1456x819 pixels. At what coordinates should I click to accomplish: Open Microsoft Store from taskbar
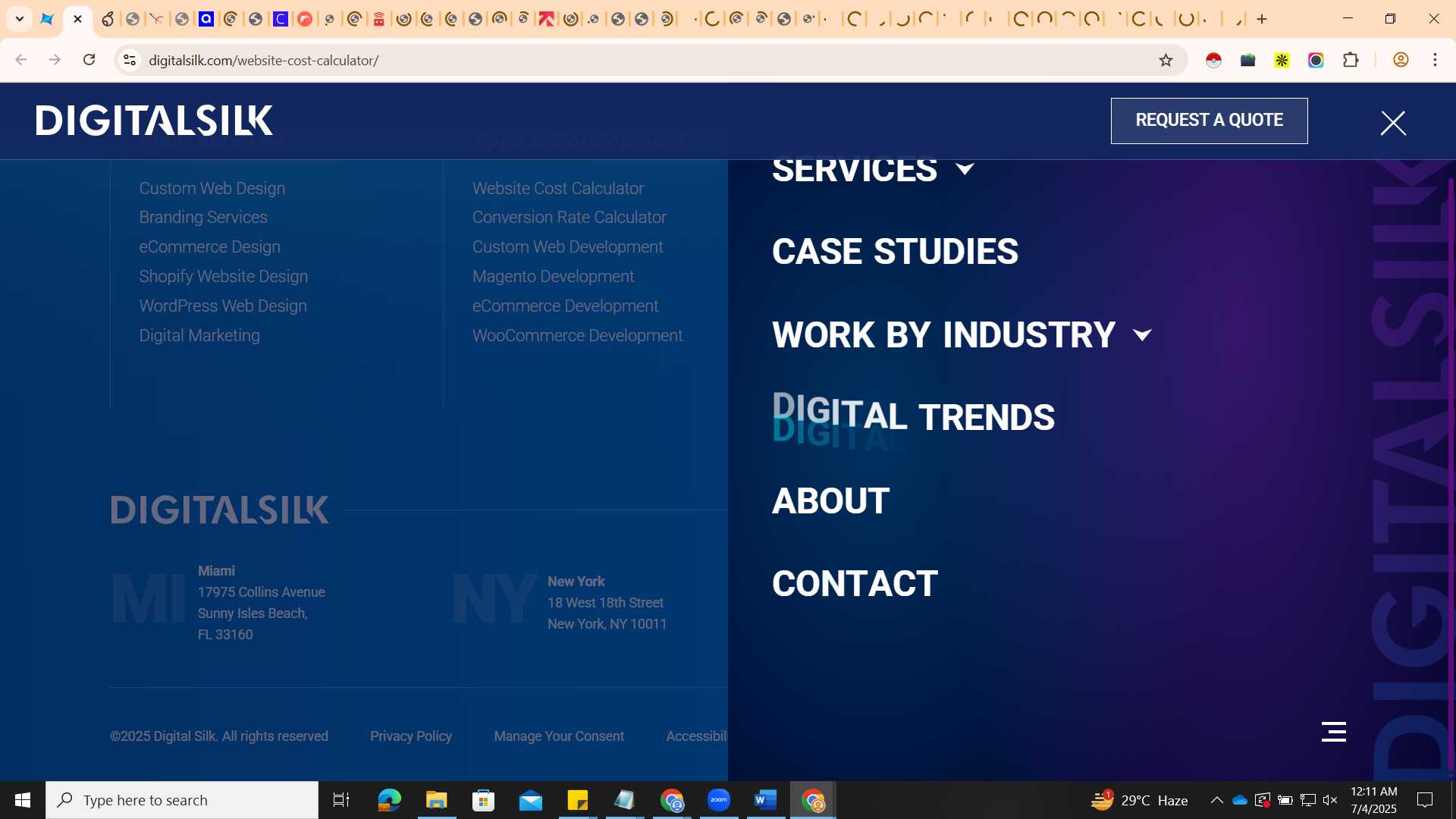[483, 800]
